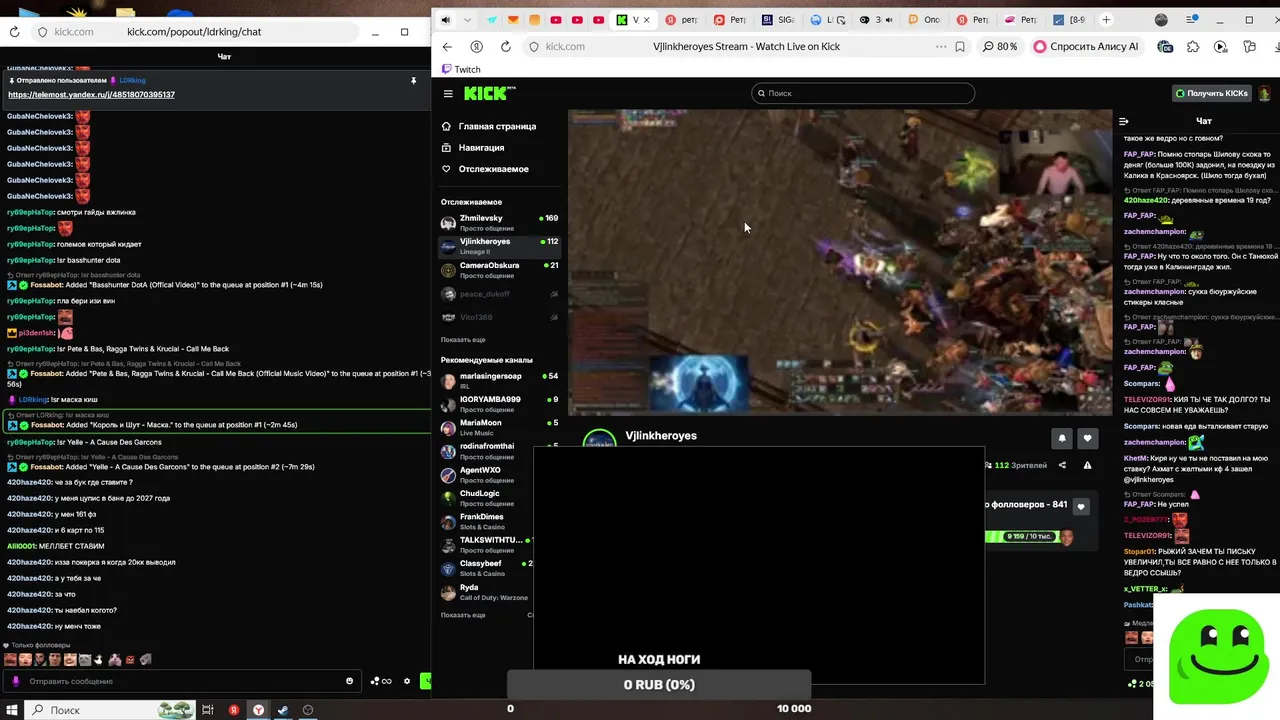
Task: Click the kicks balance icon in popout chat
Action: tap(381, 681)
